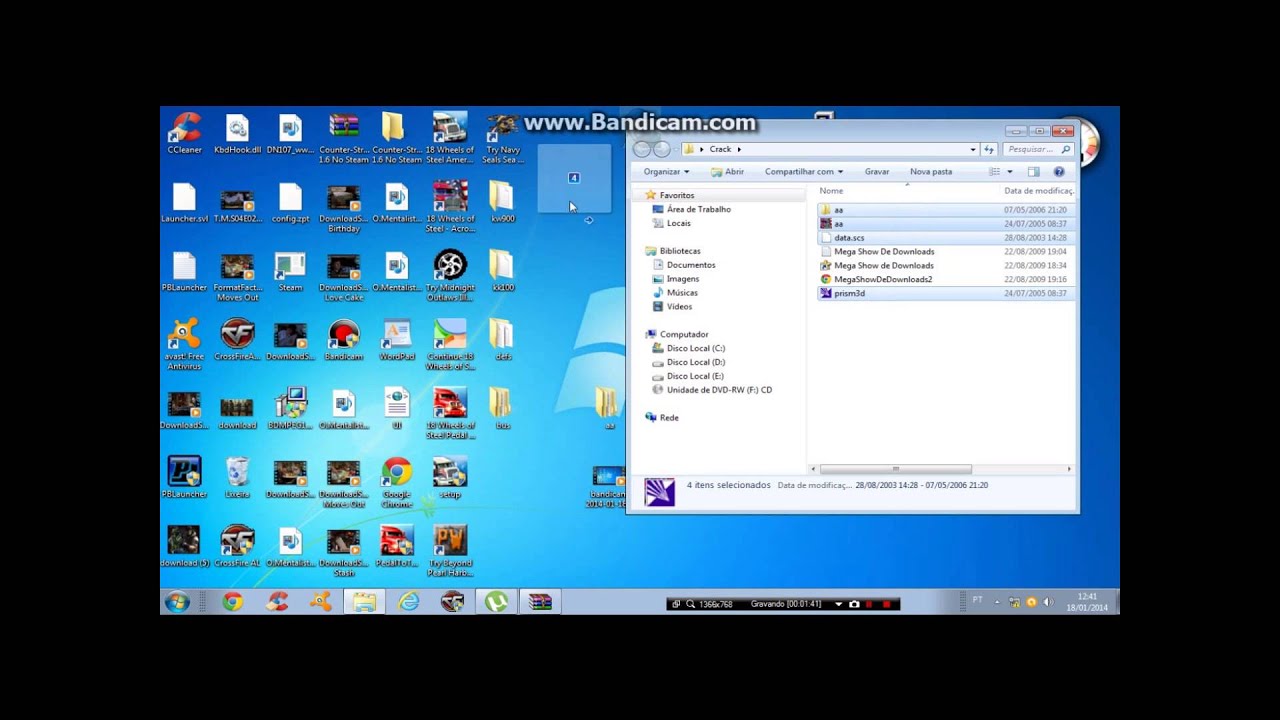
Task: Open the Compartilhar com dropdown
Action: [803, 172]
